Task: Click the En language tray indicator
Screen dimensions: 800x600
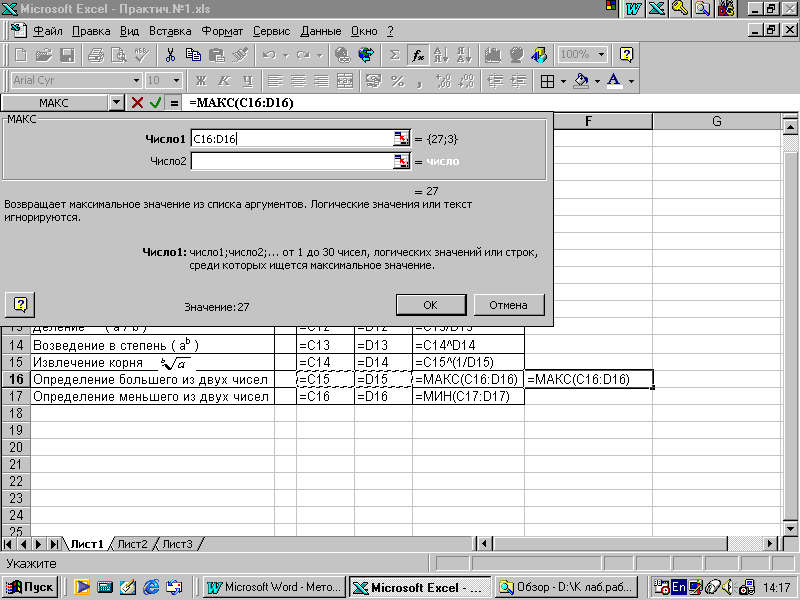Action: [679, 587]
